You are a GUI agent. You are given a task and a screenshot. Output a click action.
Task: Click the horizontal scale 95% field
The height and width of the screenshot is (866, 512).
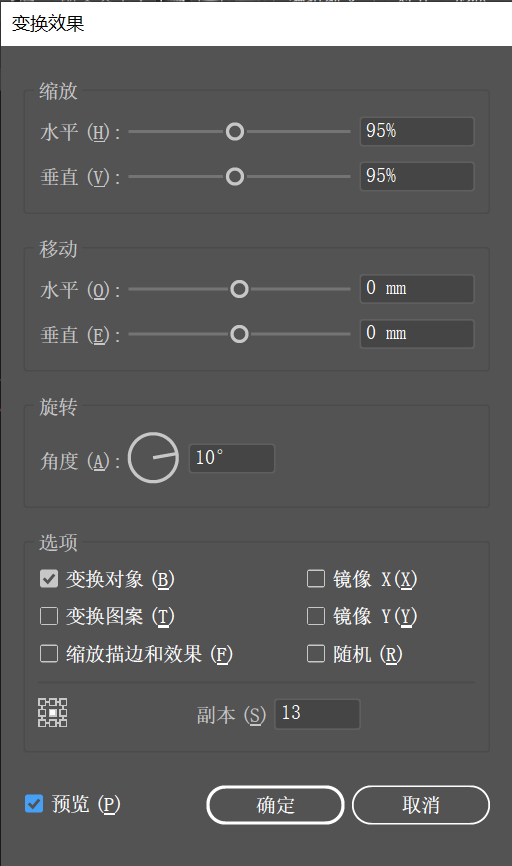417,131
